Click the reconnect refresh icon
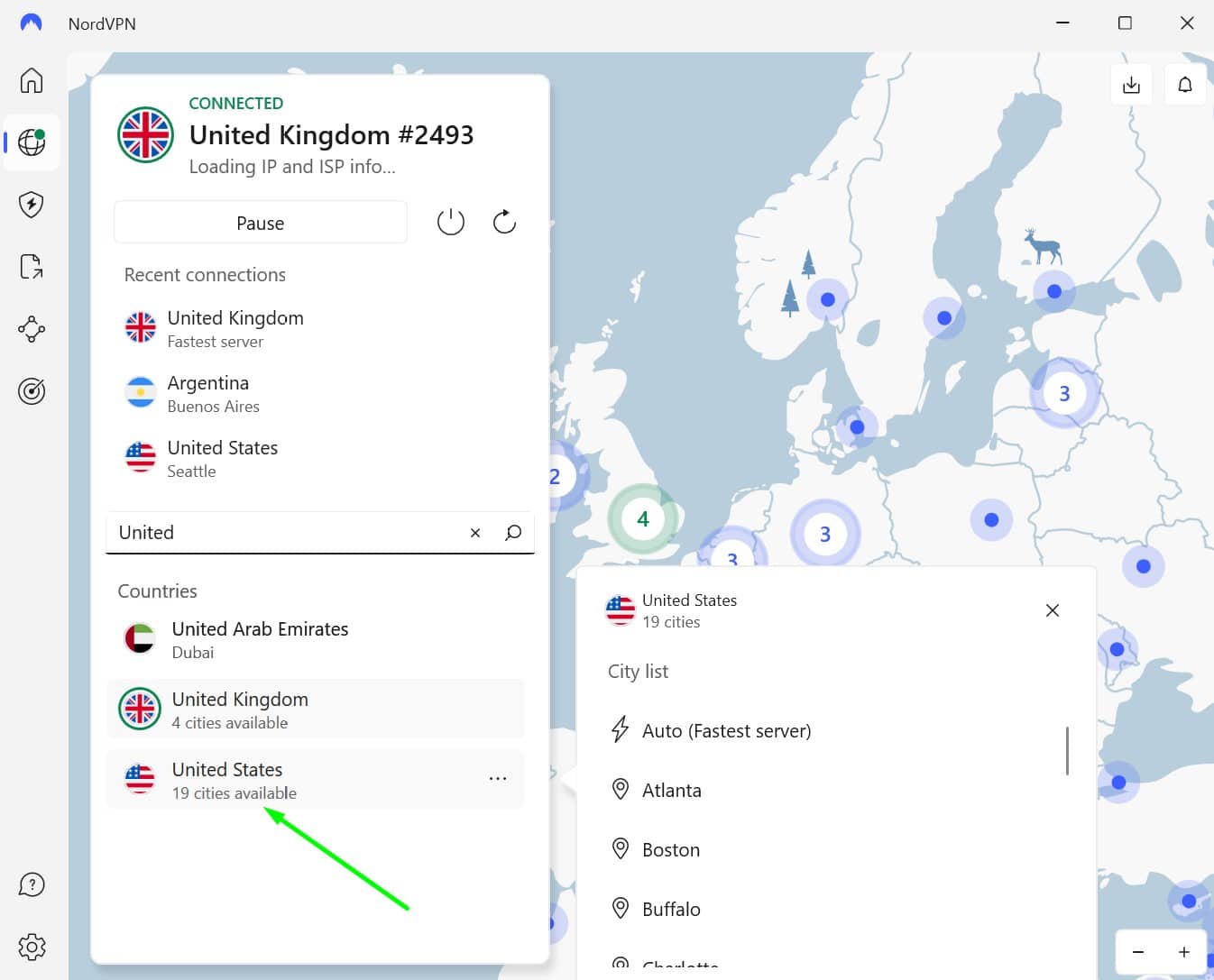Image resolution: width=1214 pixels, height=980 pixels. [x=504, y=222]
